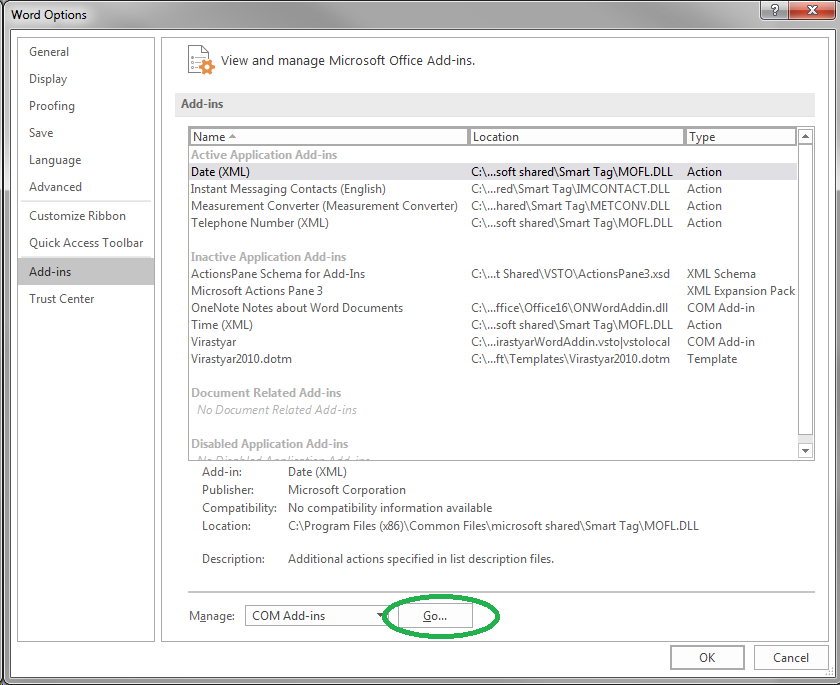840x685 pixels.
Task: Select the Time (XML) add-in row
Action: pos(493,325)
